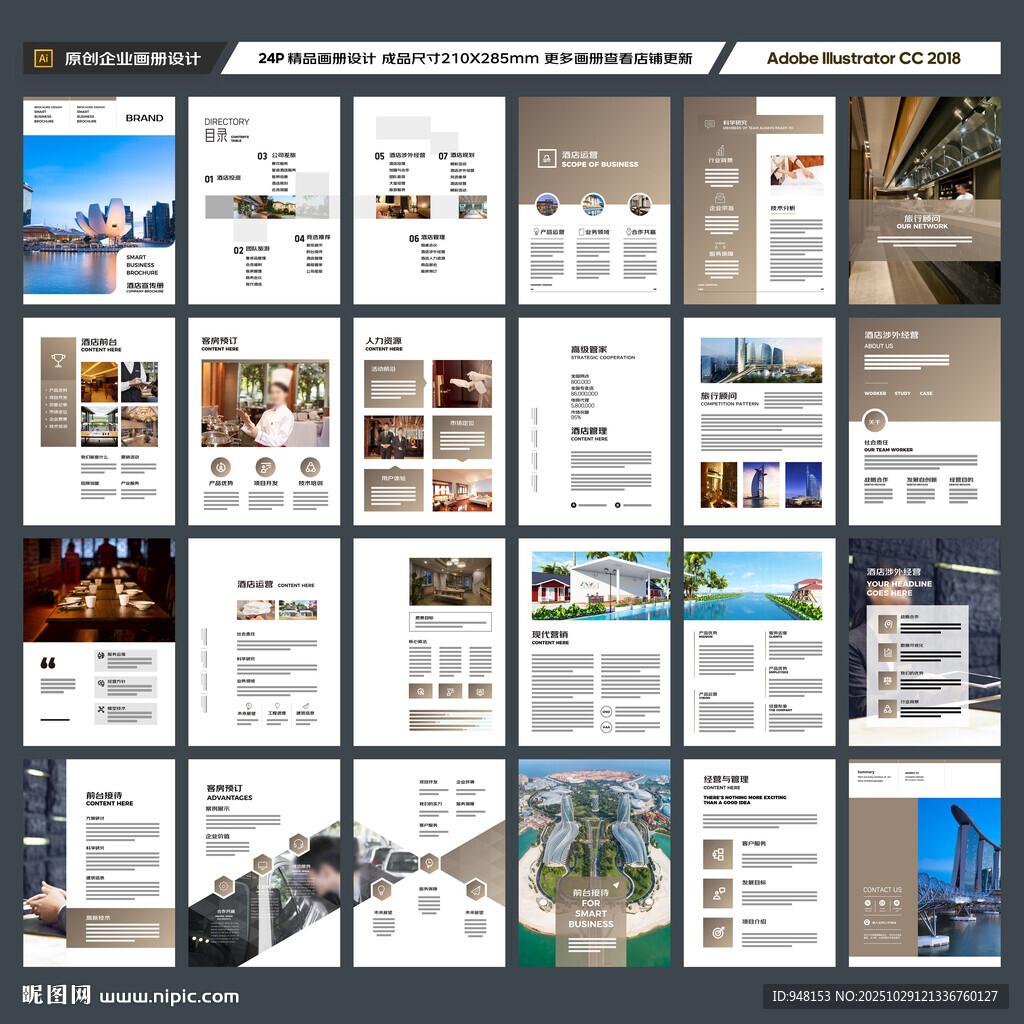This screenshot has height=1024, width=1024.
Task: Click the 项目介绍 target icon
Action: [x=718, y=933]
